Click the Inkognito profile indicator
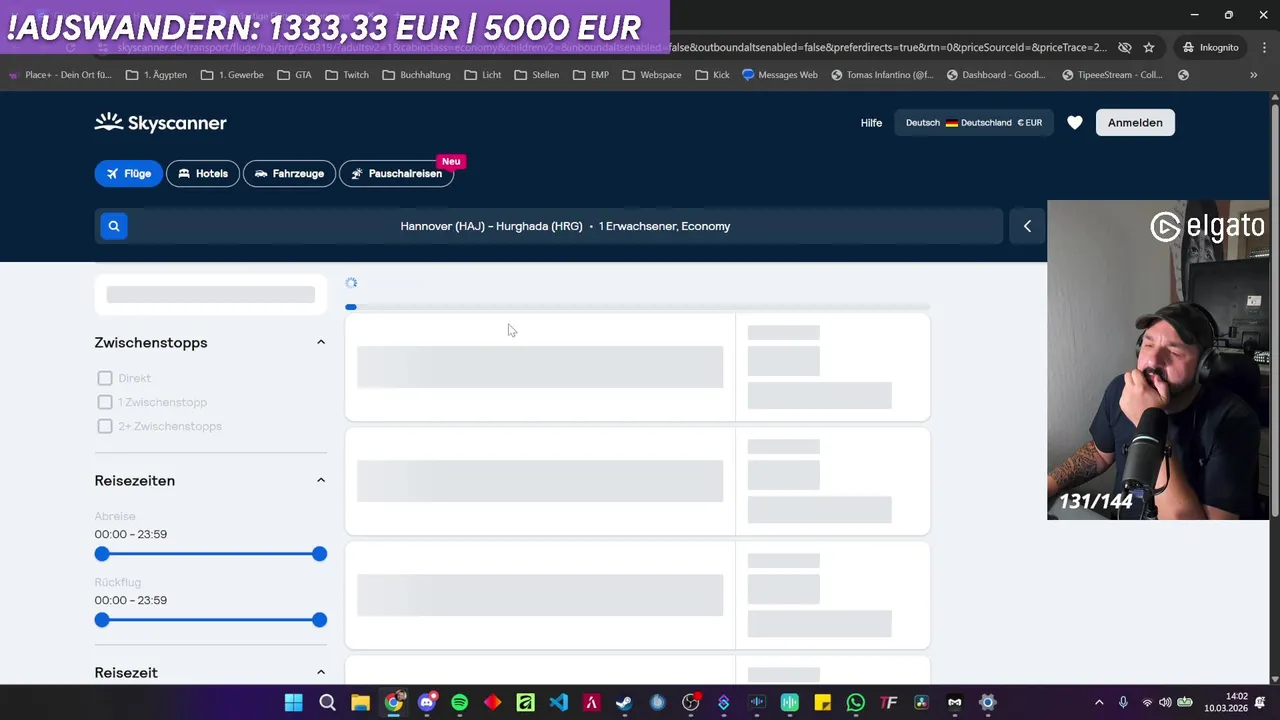The height and width of the screenshot is (720, 1280). (x=1210, y=47)
